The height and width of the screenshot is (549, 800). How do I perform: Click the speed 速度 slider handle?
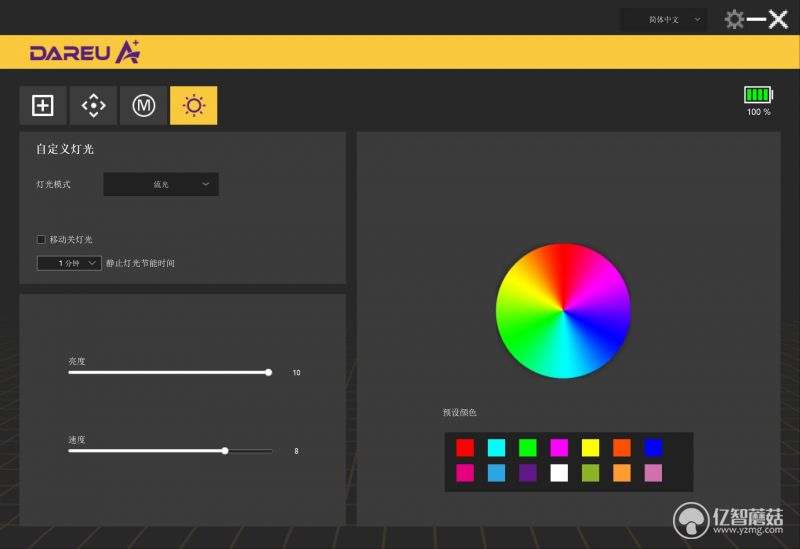225,451
